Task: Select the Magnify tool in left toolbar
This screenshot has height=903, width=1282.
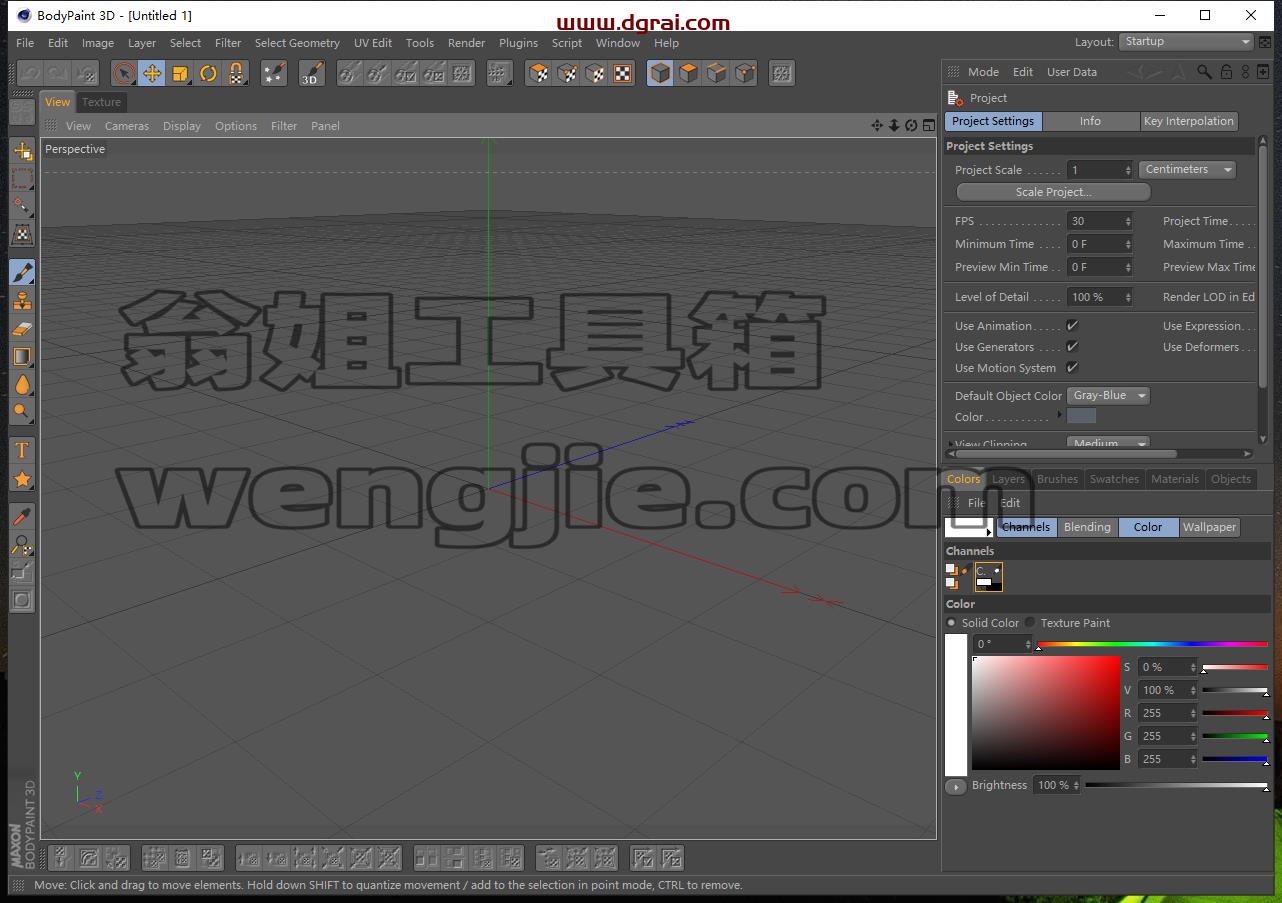Action: (x=22, y=545)
